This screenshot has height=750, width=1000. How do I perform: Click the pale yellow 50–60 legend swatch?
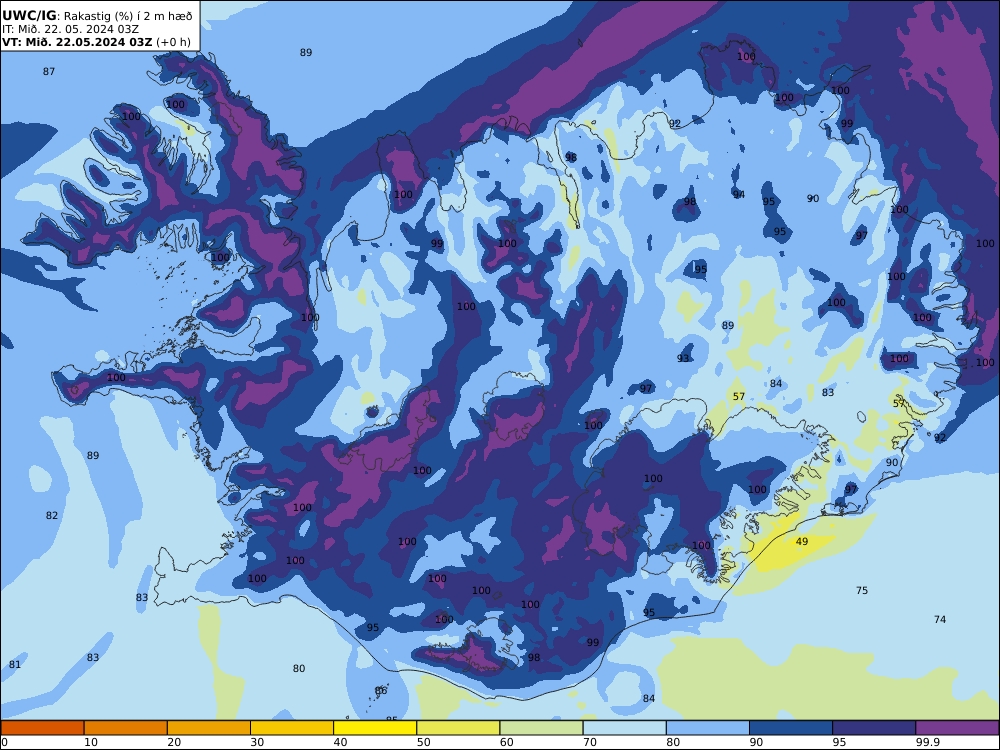[458, 728]
